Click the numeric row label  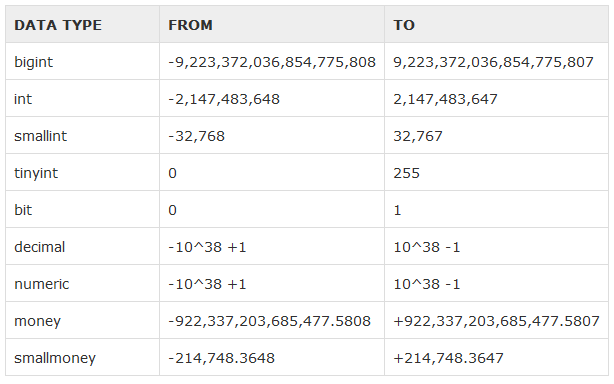point(42,284)
